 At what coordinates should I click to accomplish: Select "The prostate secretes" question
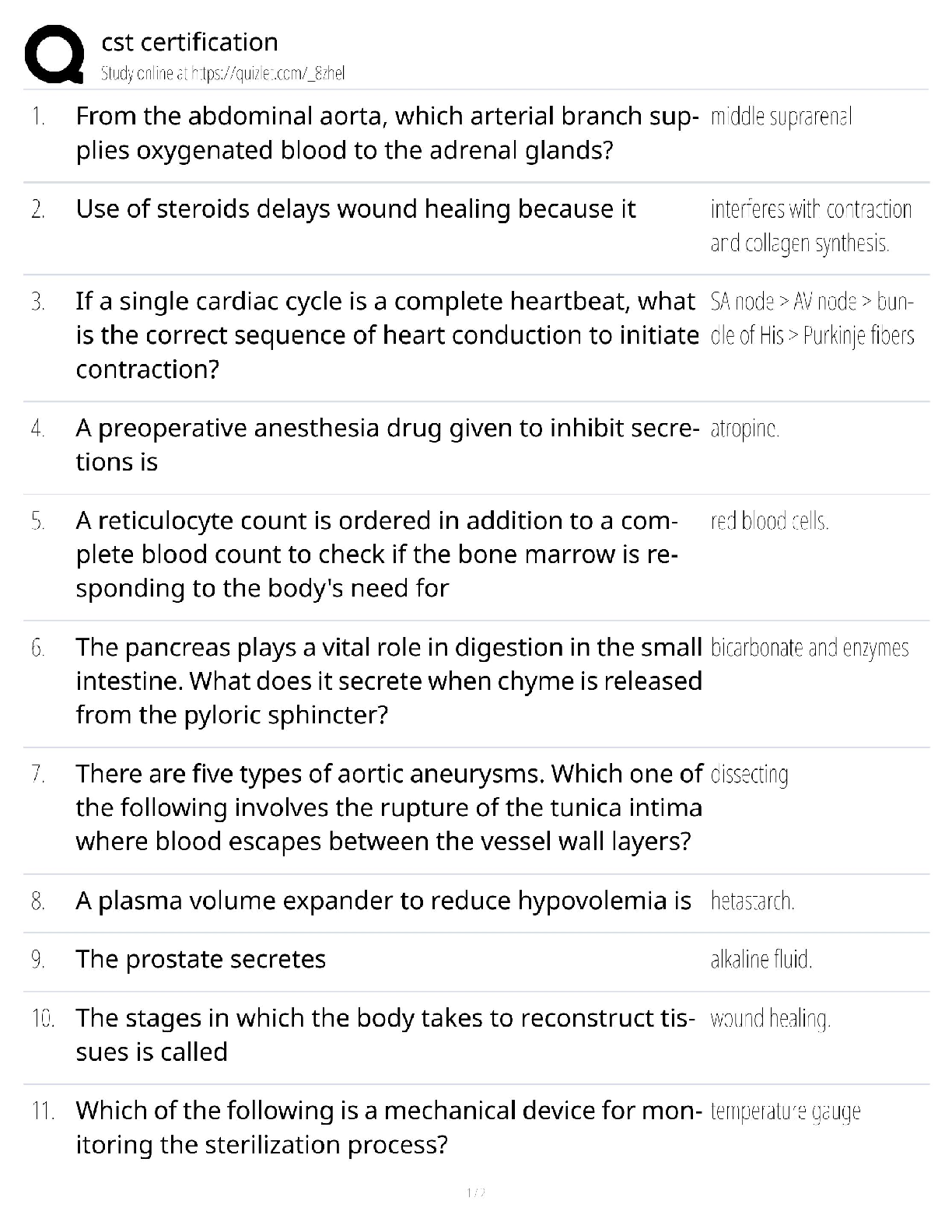tap(201, 959)
